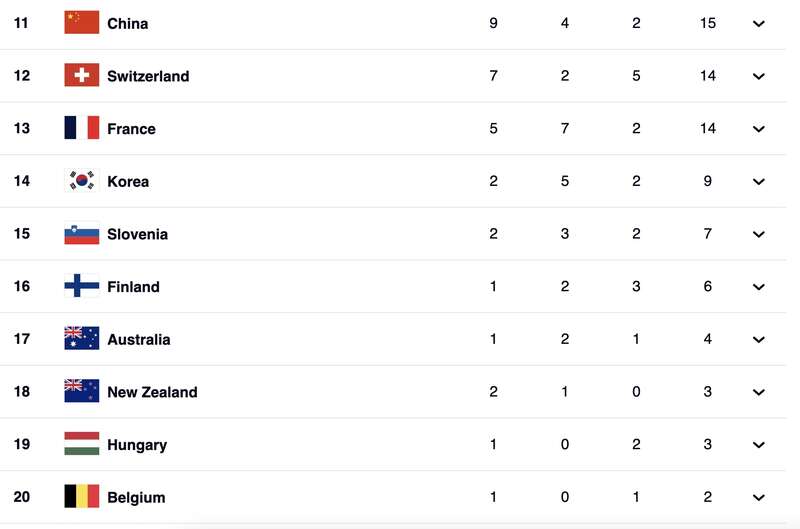Click the China flag icon
800x529 pixels.
click(81, 22)
